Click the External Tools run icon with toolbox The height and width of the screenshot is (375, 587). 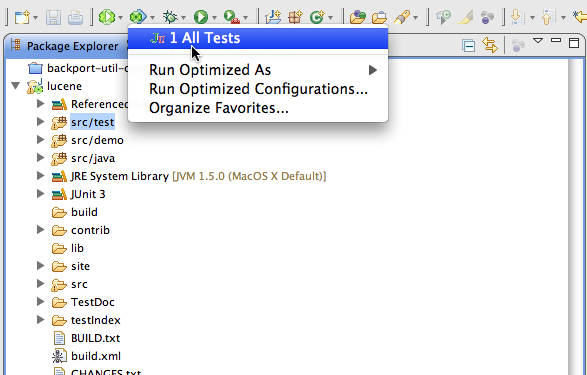[232, 17]
